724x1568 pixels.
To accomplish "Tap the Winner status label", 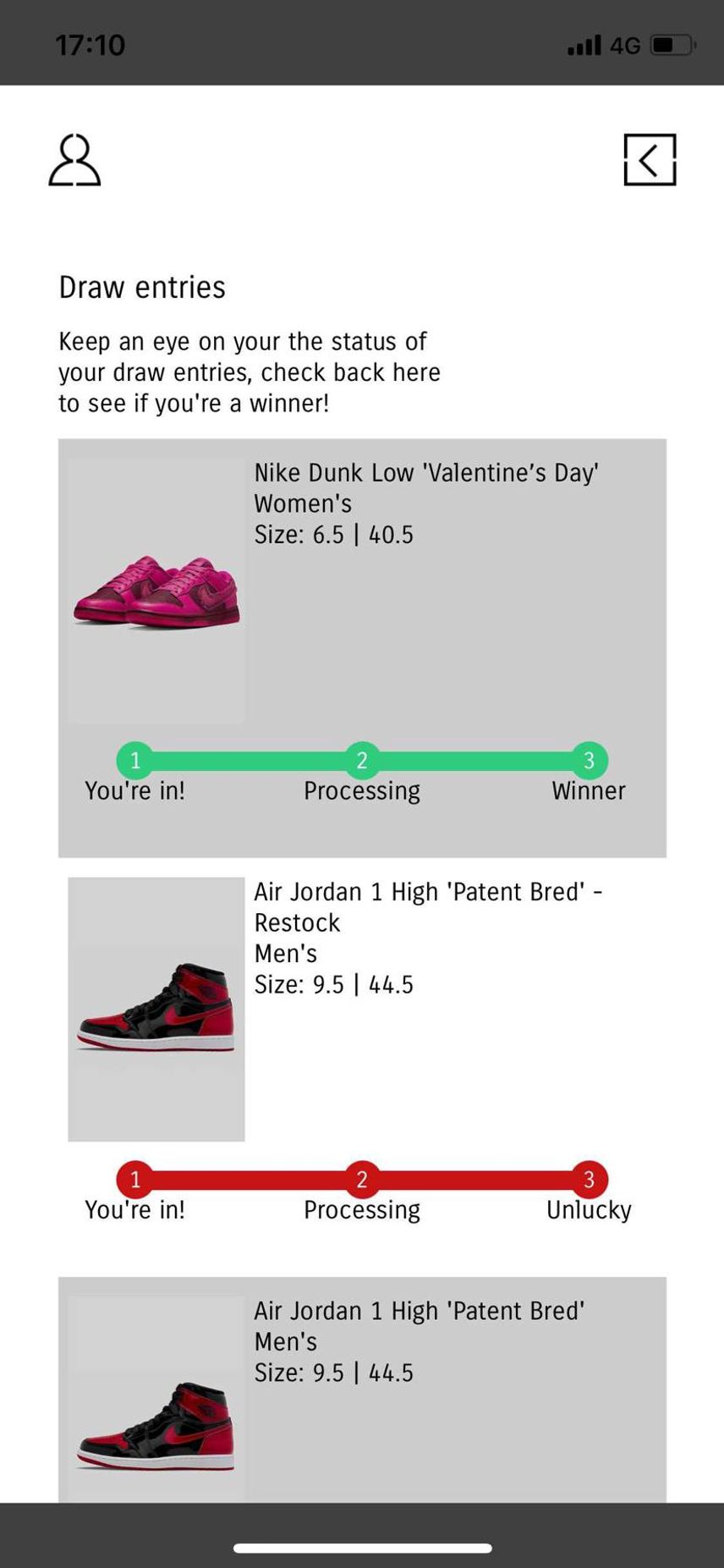I will point(589,790).
